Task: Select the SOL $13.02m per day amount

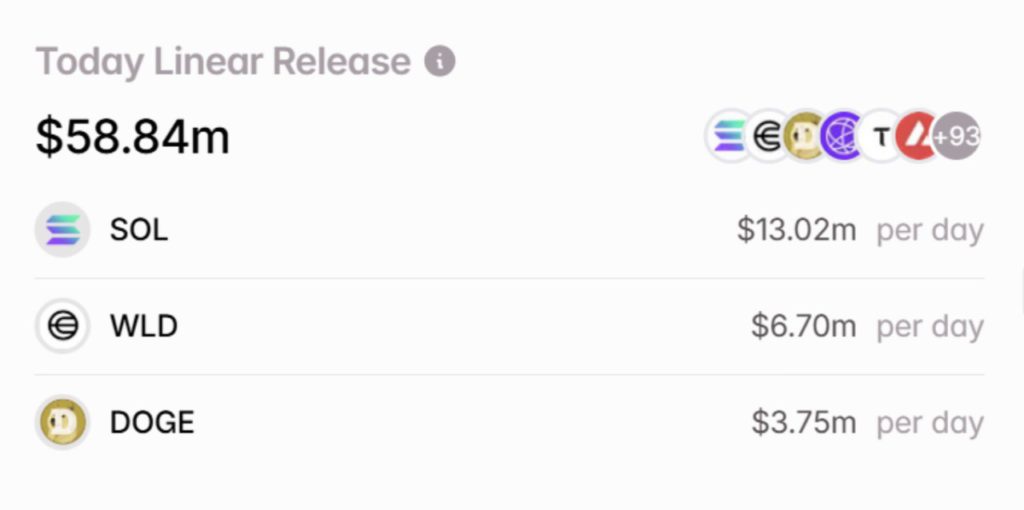Action: pyautogui.click(x=796, y=230)
